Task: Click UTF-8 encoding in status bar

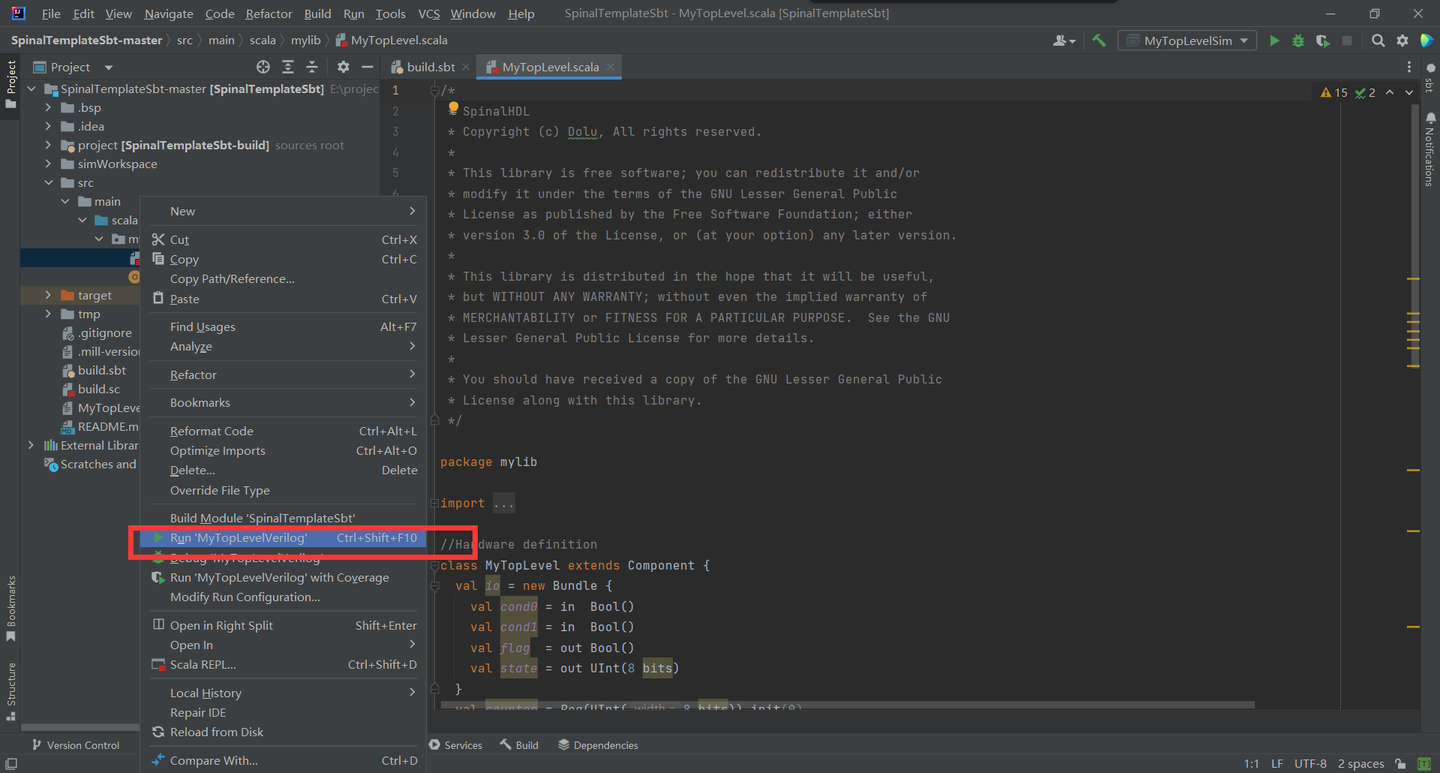Action: 1311,764
